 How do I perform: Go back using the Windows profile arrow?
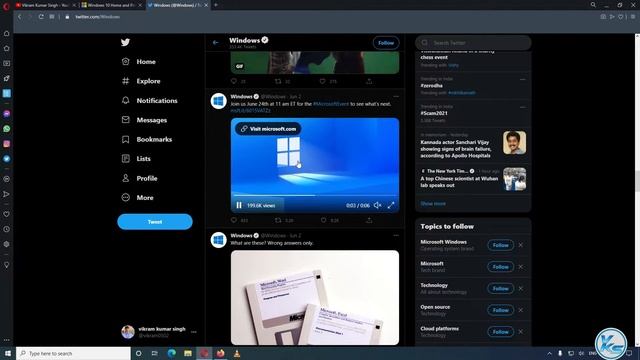[216, 42]
